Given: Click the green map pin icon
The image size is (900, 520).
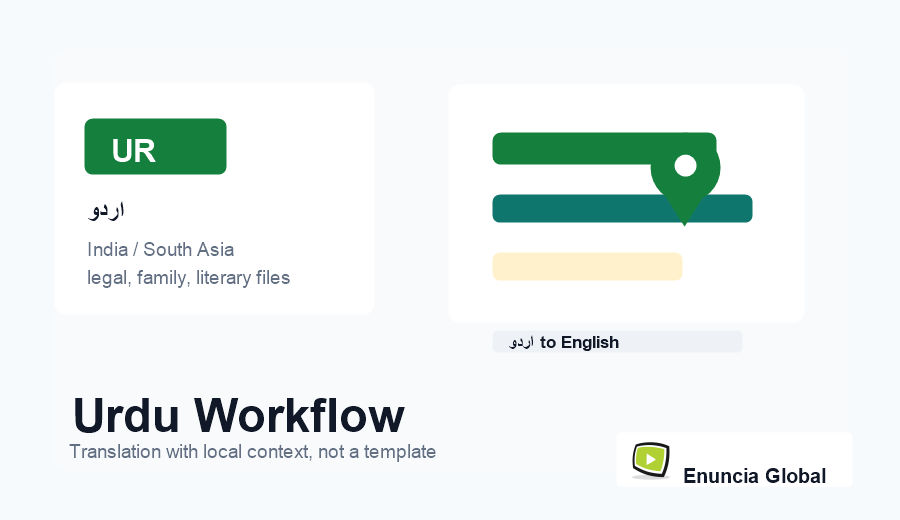Looking at the screenshot, I should (685, 179).
